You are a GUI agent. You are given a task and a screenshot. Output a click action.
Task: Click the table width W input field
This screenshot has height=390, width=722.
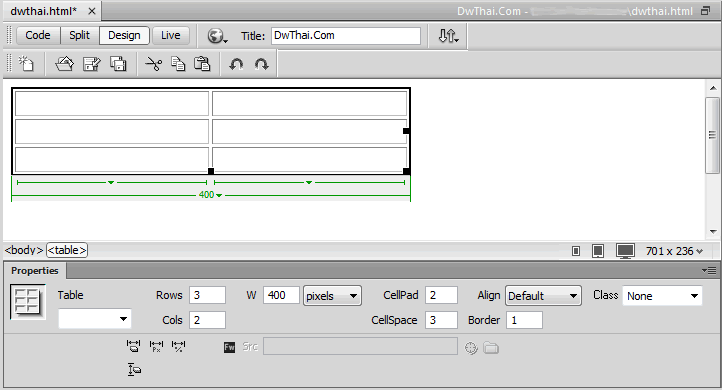pyautogui.click(x=281, y=295)
